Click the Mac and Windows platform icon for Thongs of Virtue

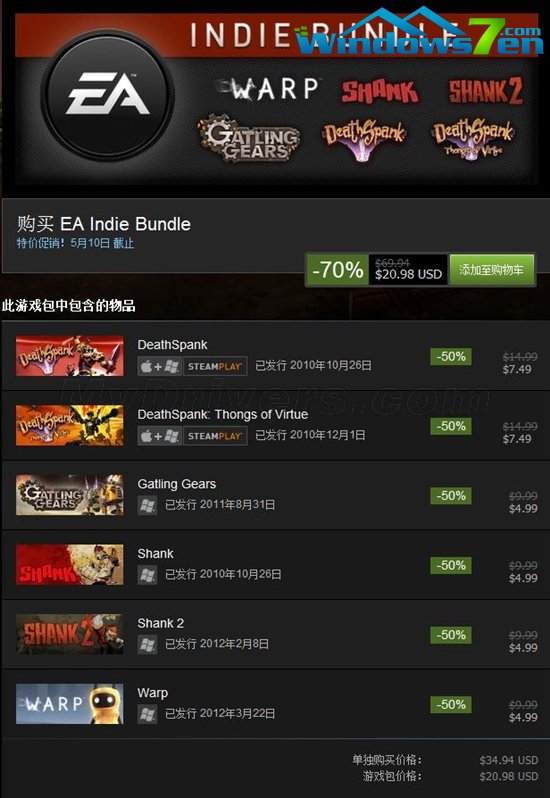(x=159, y=436)
